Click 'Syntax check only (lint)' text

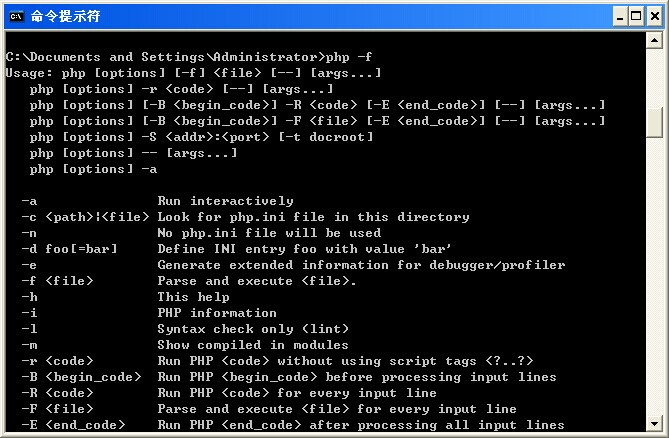point(253,329)
